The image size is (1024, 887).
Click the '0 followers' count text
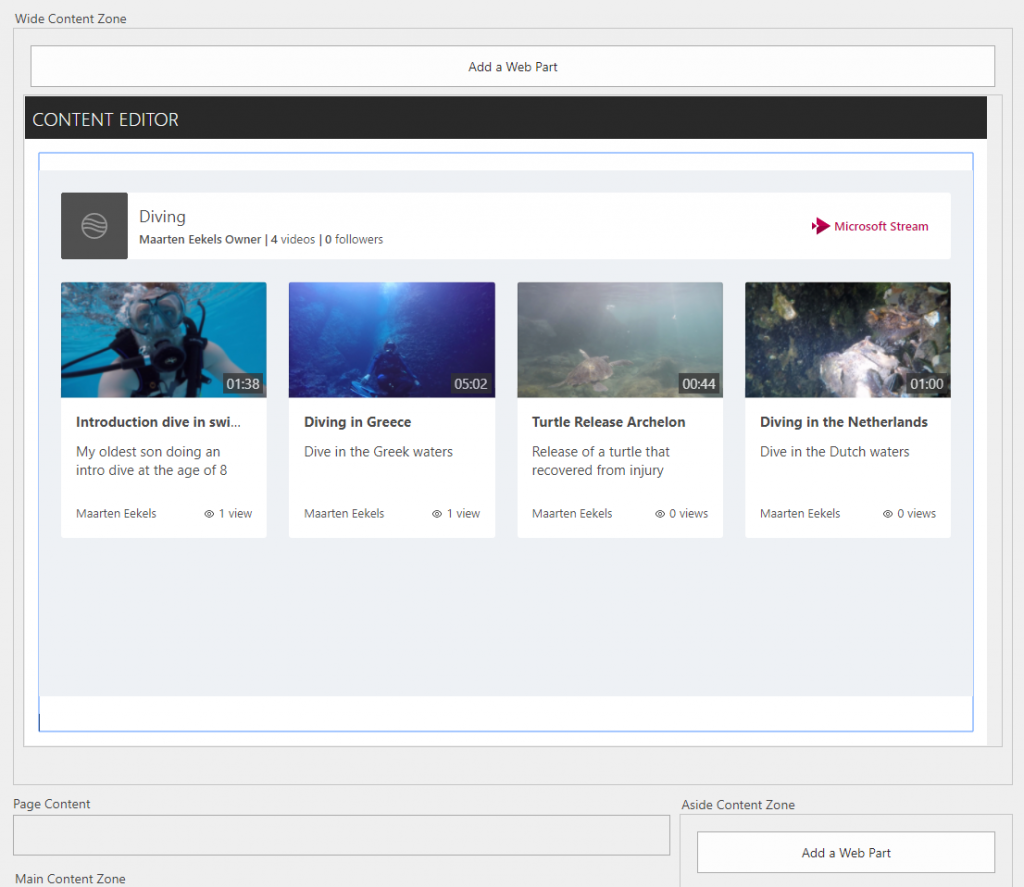click(x=354, y=240)
